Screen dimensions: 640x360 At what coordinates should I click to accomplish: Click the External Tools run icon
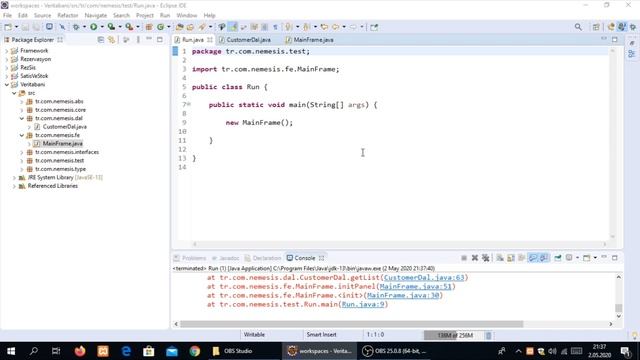[129, 27]
